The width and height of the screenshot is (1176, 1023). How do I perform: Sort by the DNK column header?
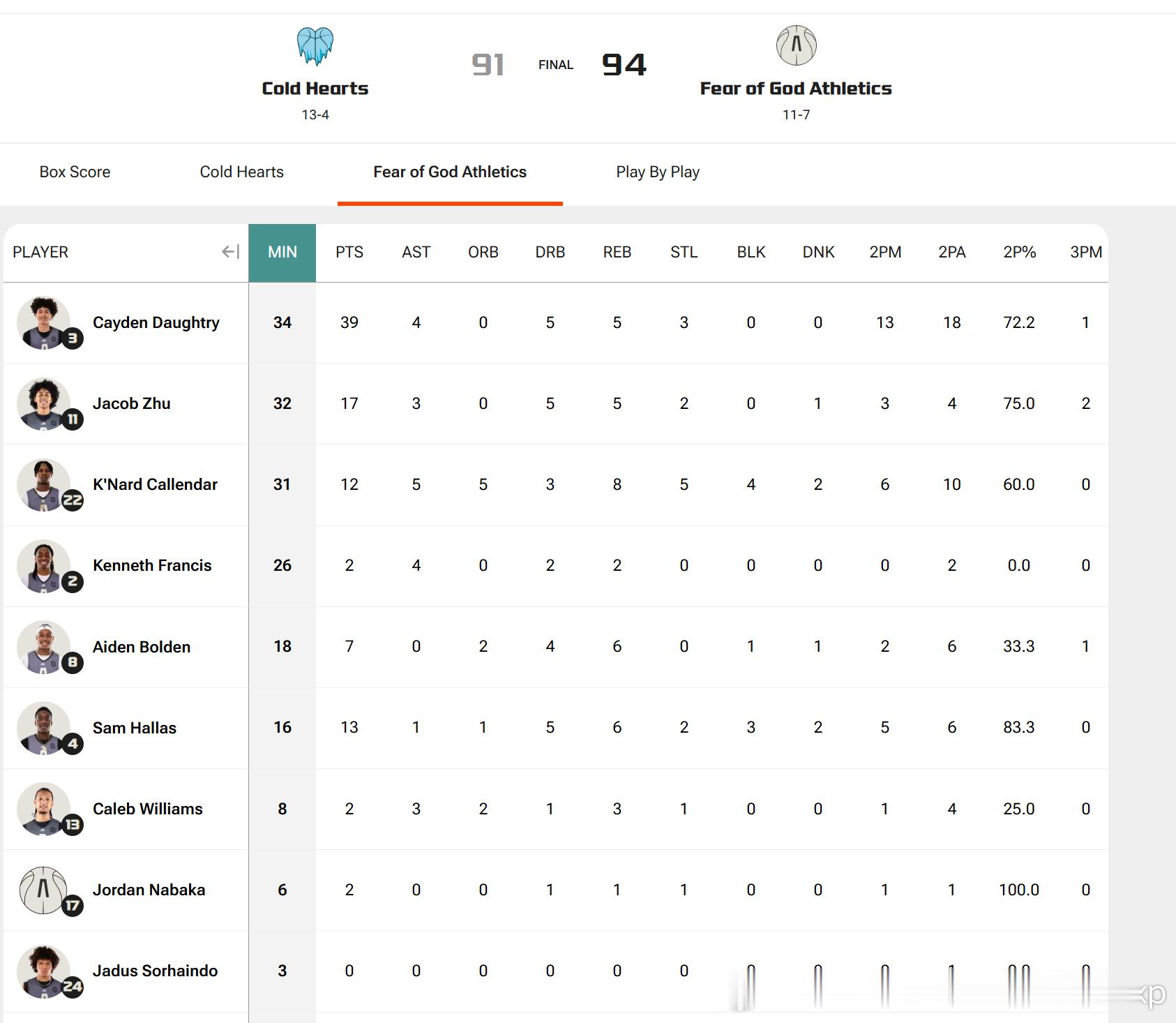[818, 252]
